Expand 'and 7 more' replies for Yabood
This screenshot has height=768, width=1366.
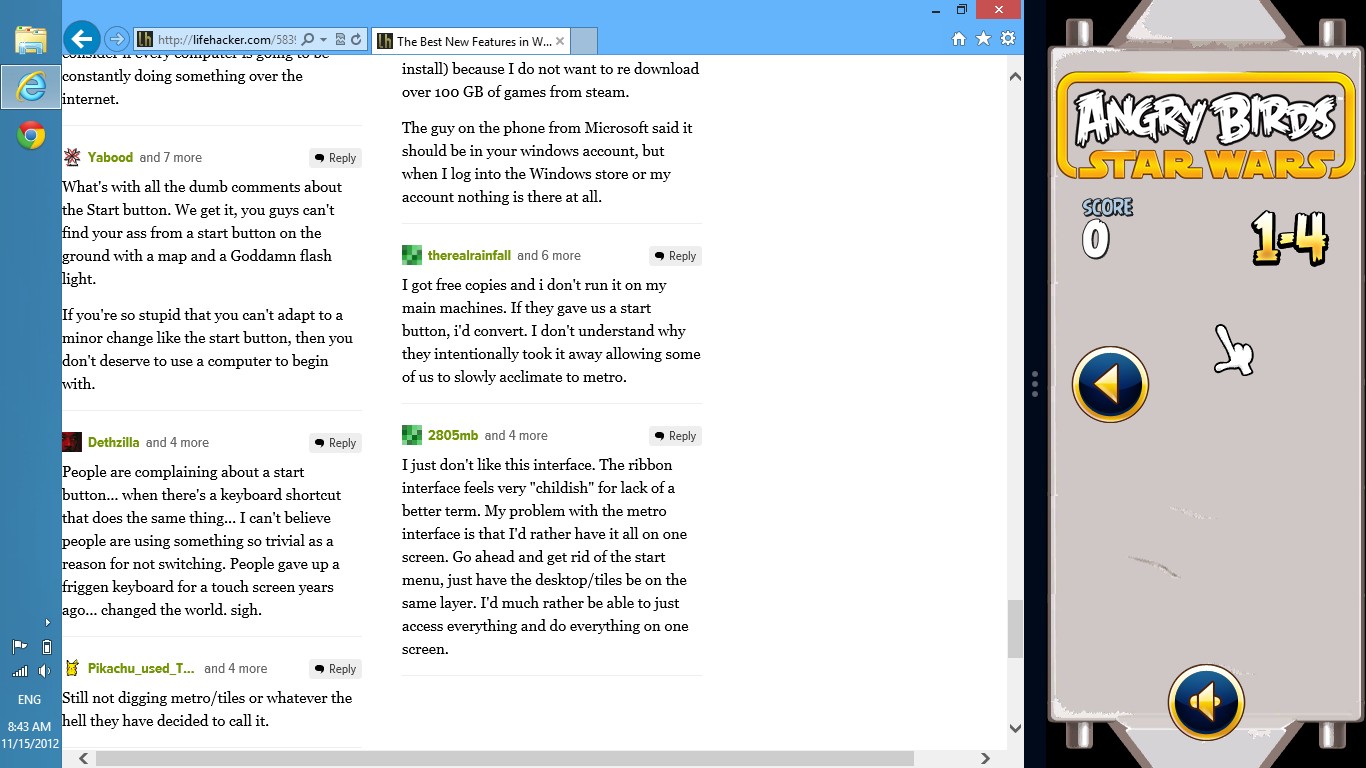tap(171, 157)
